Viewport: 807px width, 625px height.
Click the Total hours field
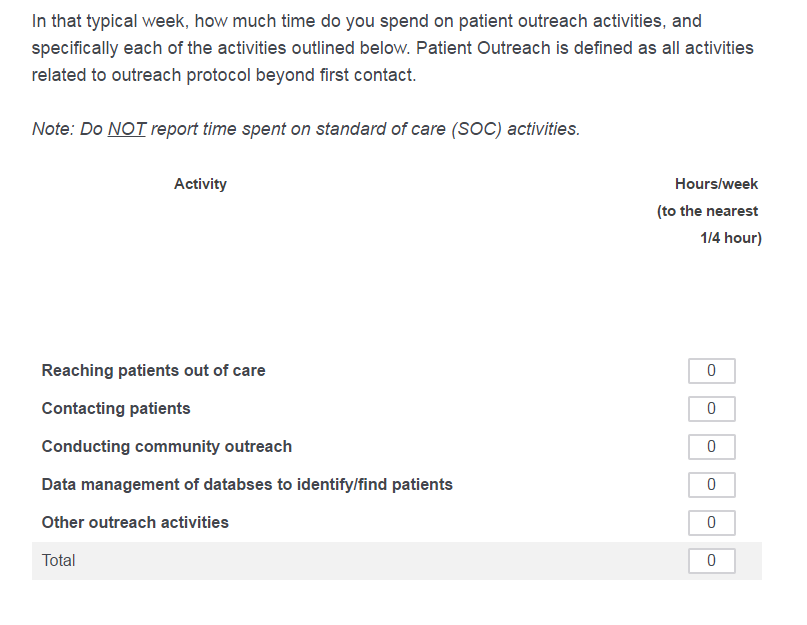[711, 561]
